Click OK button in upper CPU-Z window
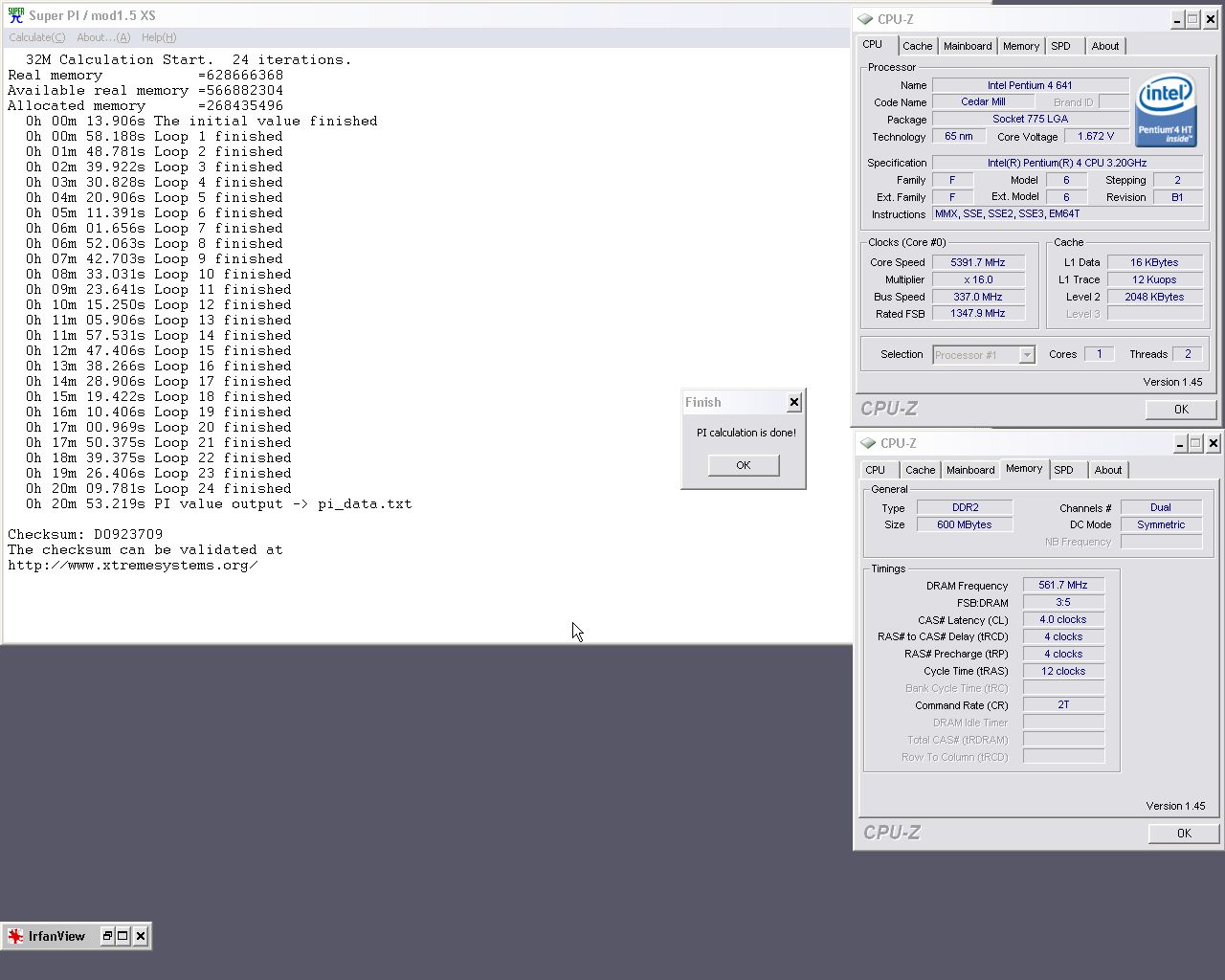The height and width of the screenshot is (980, 1225). [1181, 410]
